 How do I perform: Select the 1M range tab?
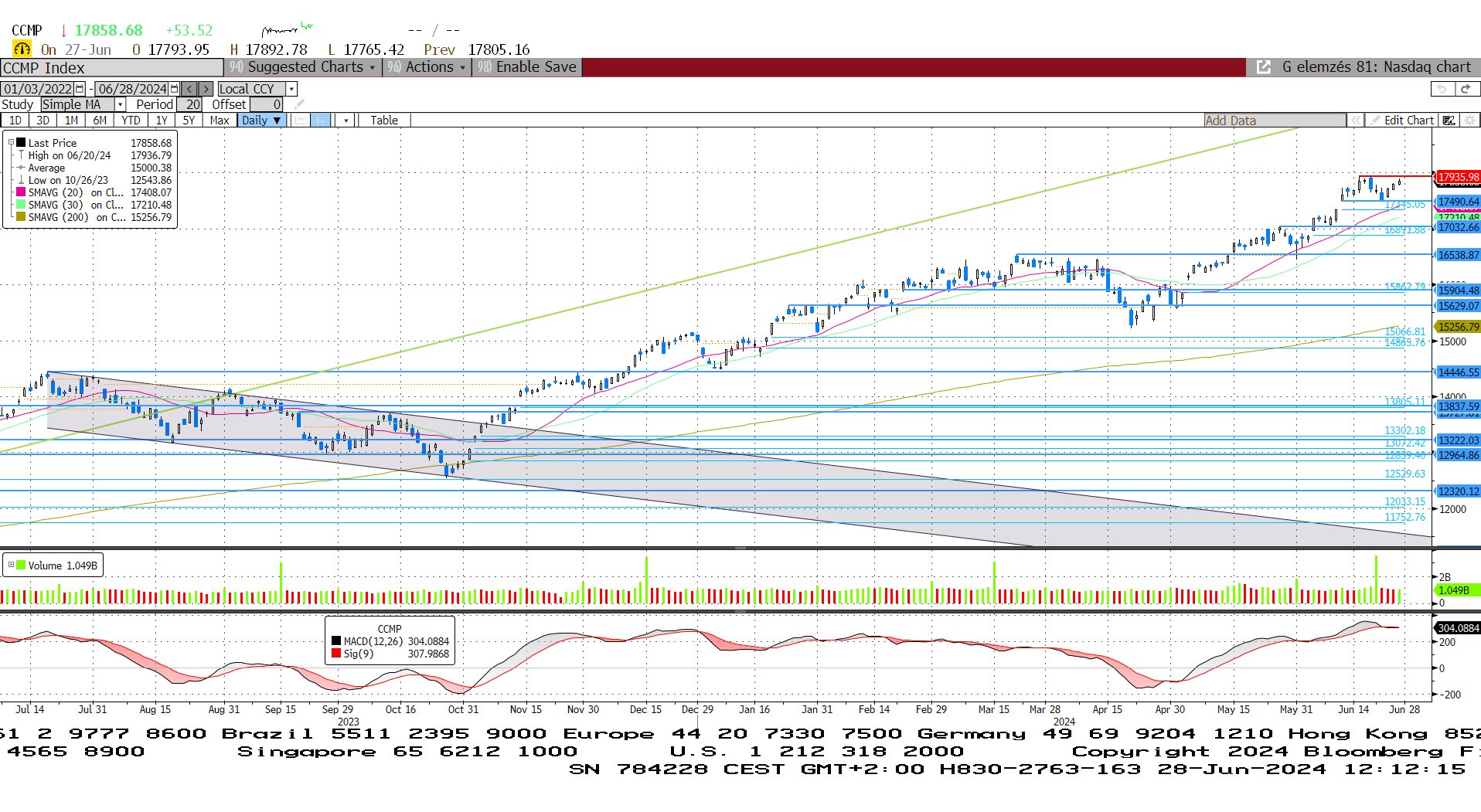71,120
